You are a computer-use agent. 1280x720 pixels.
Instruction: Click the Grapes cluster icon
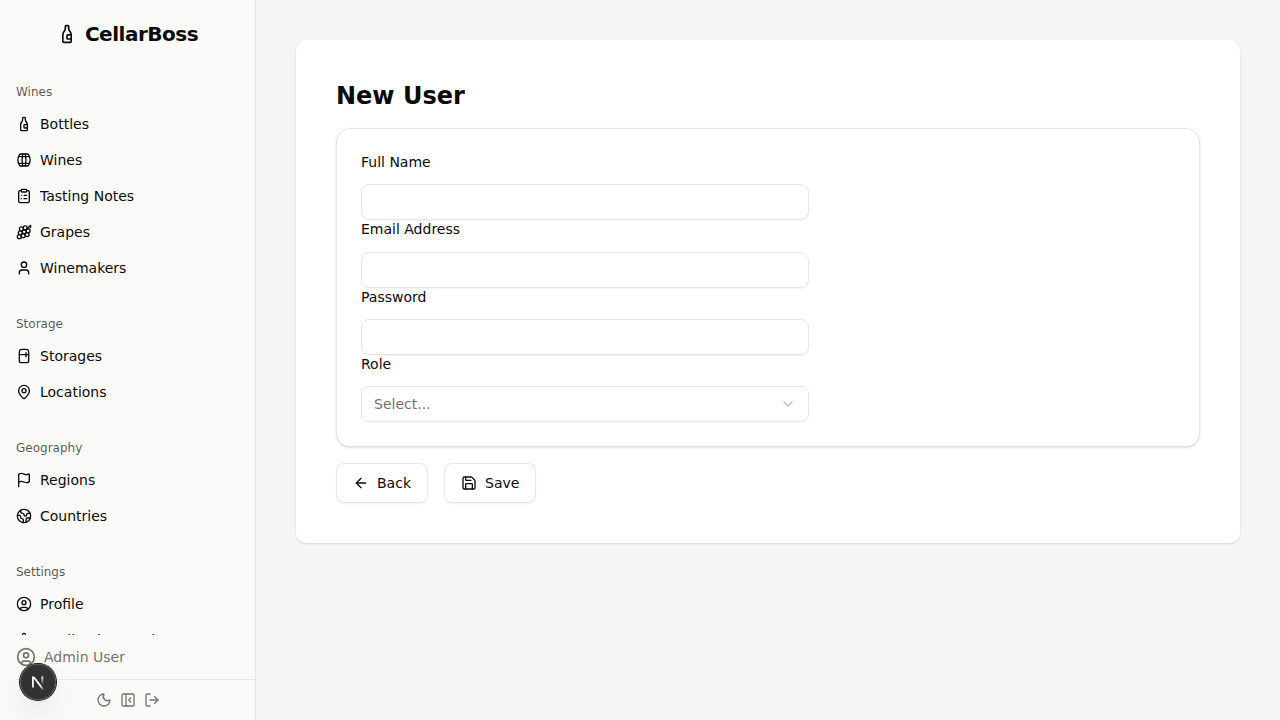click(x=24, y=231)
